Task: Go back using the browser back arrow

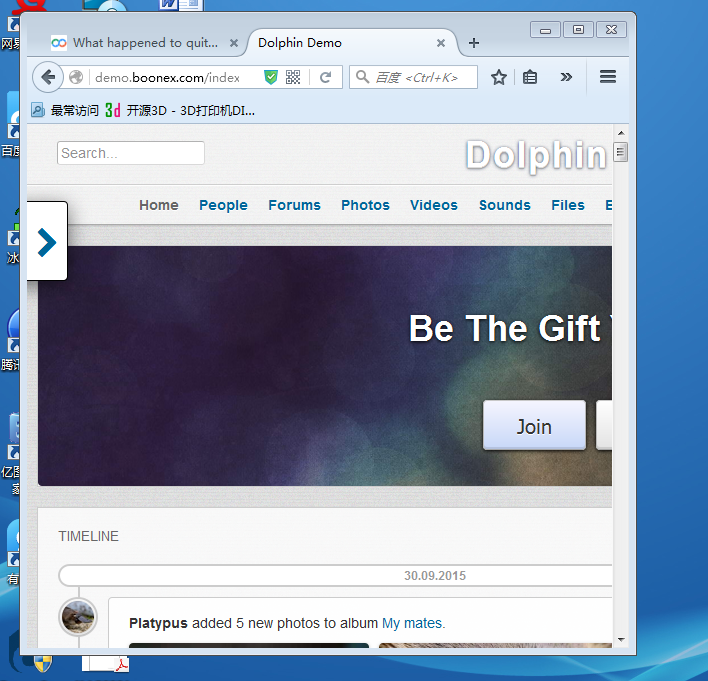Action: click(48, 77)
